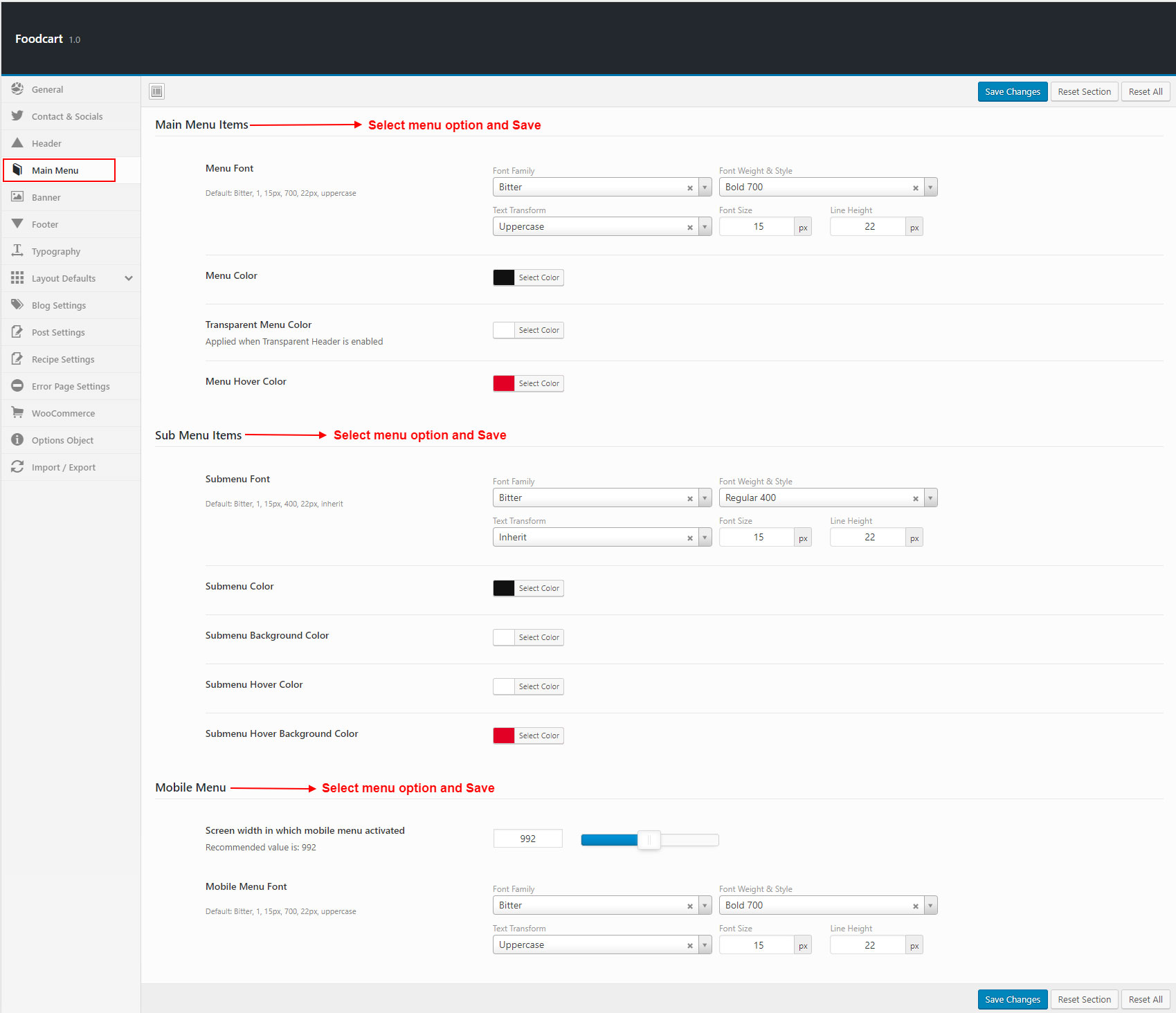The image size is (1176, 1013).
Task: Open Mobile Menu Font family dropdown
Action: tap(705, 906)
